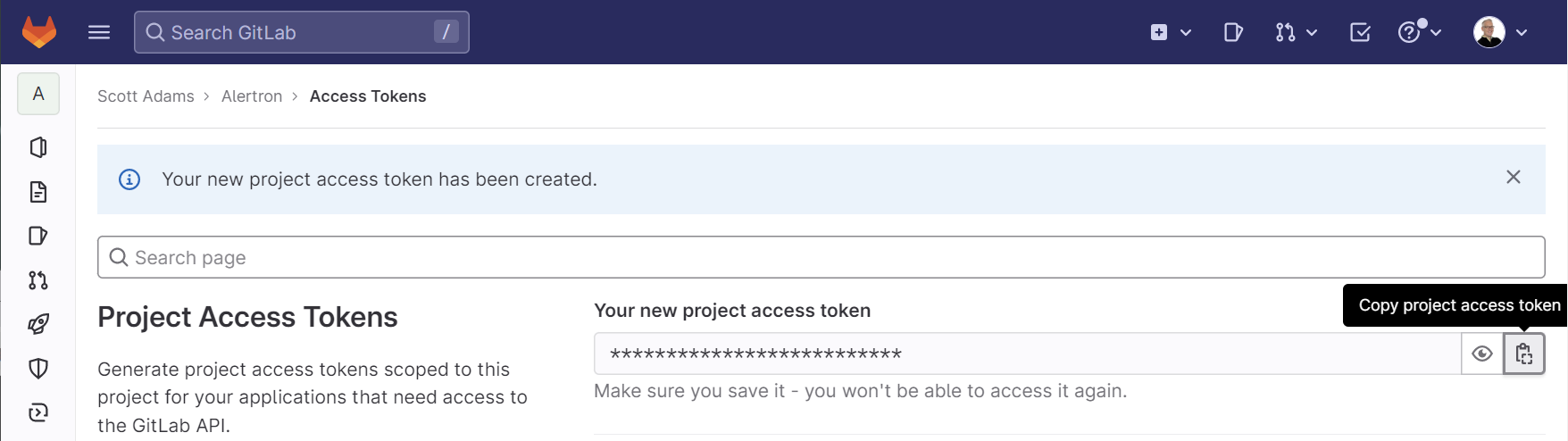Open Security shield icon in sidebar

(x=38, y=368)
